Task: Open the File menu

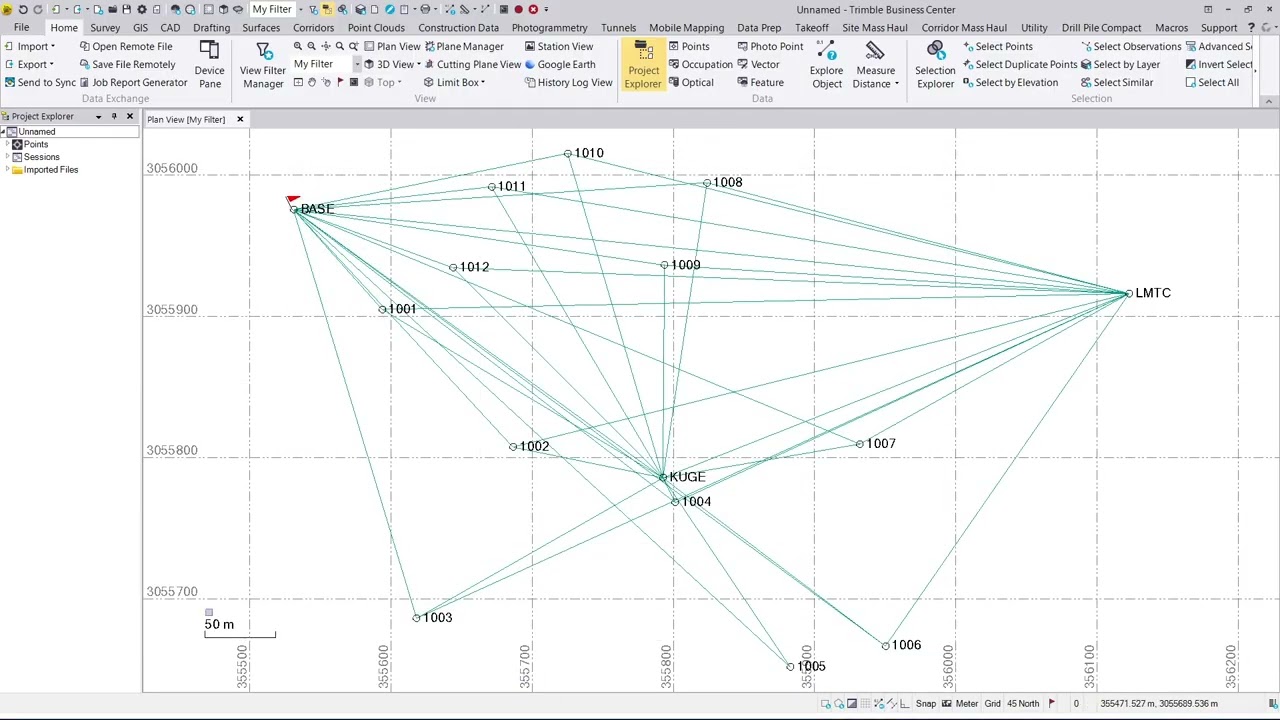Action: (21, 28)
